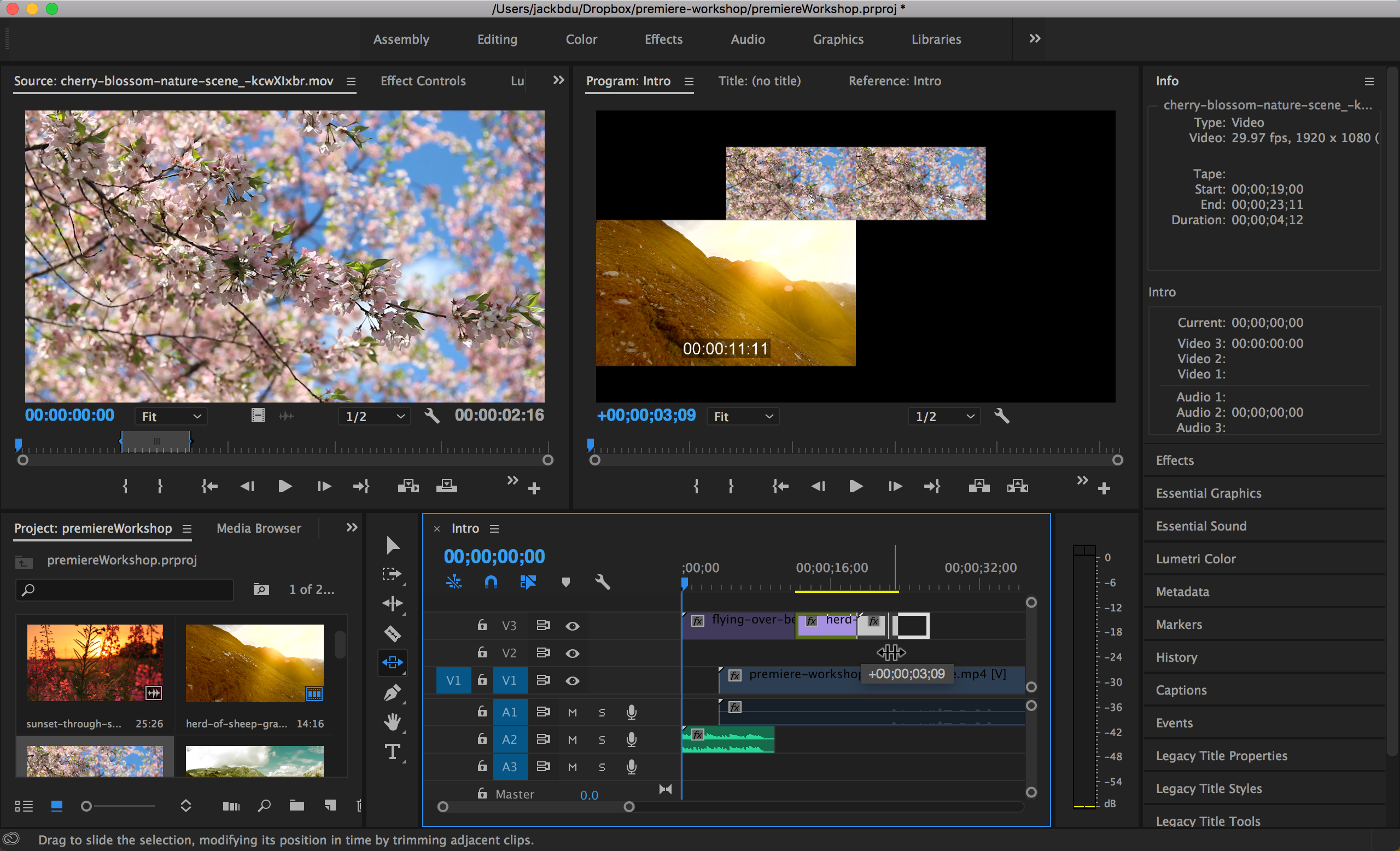Hide V3 track output with eye icon
This screenshot has width=1400, height=851.
click(572, 626)
